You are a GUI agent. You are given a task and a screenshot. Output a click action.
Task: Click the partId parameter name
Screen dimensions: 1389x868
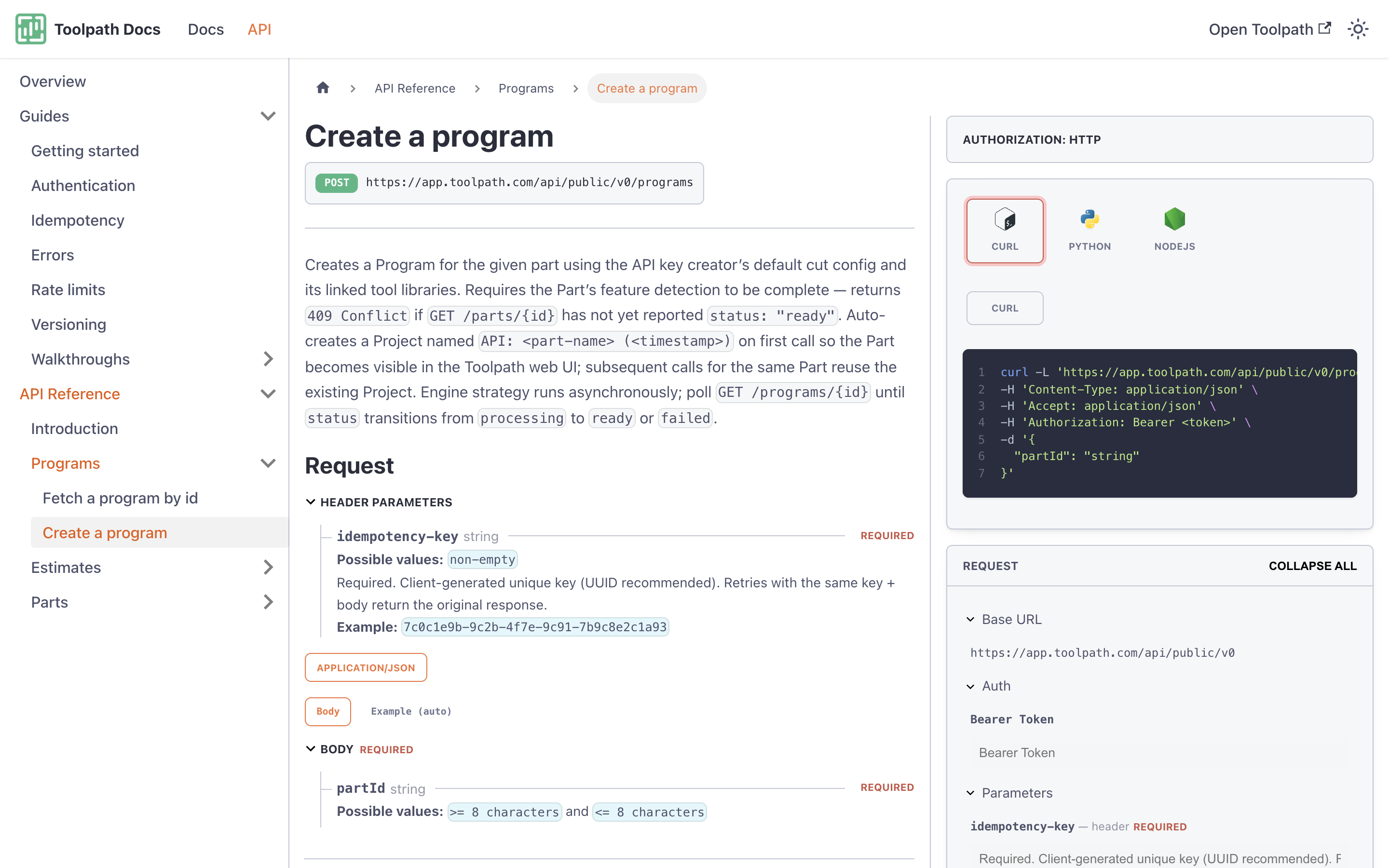(360, 788)
